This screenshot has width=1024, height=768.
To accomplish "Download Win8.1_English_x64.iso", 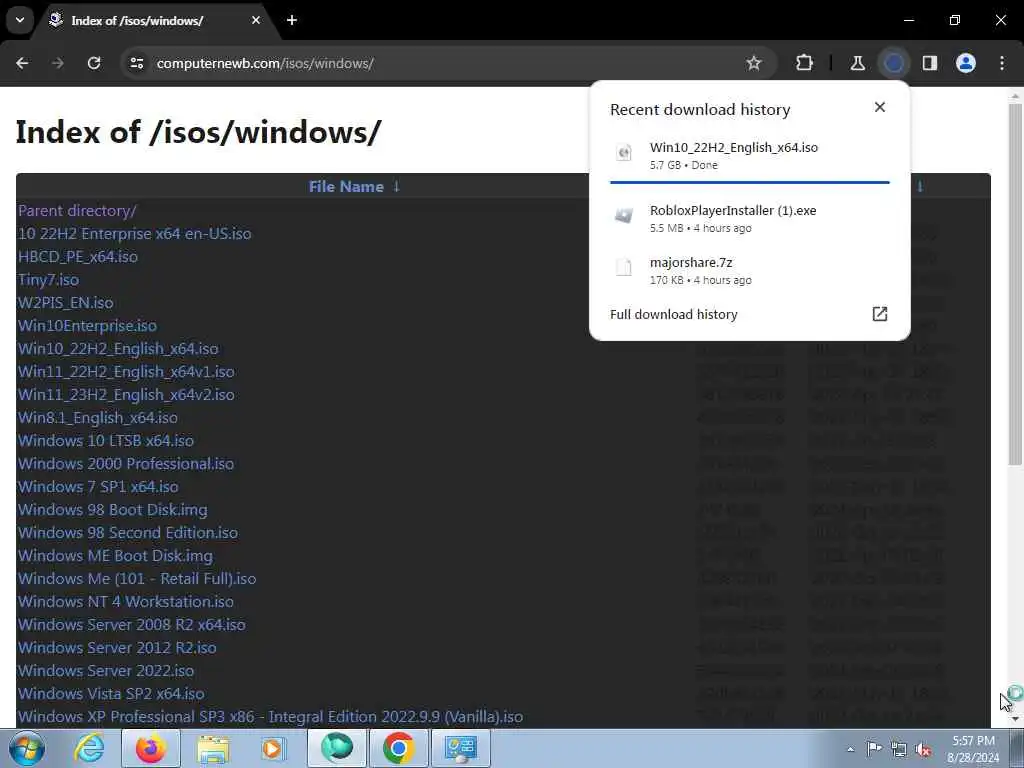I will coord(97,417).
